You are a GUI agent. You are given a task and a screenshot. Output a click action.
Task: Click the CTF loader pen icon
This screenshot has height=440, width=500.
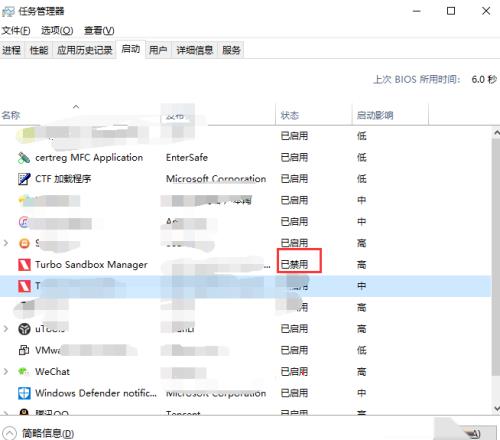coord(24,179)
